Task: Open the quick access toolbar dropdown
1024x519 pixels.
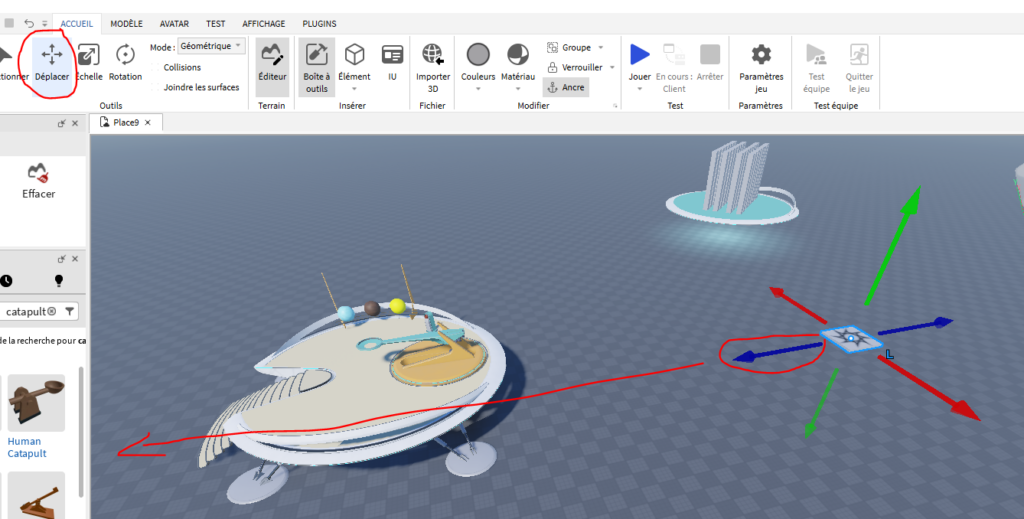Action: point(44,24)
